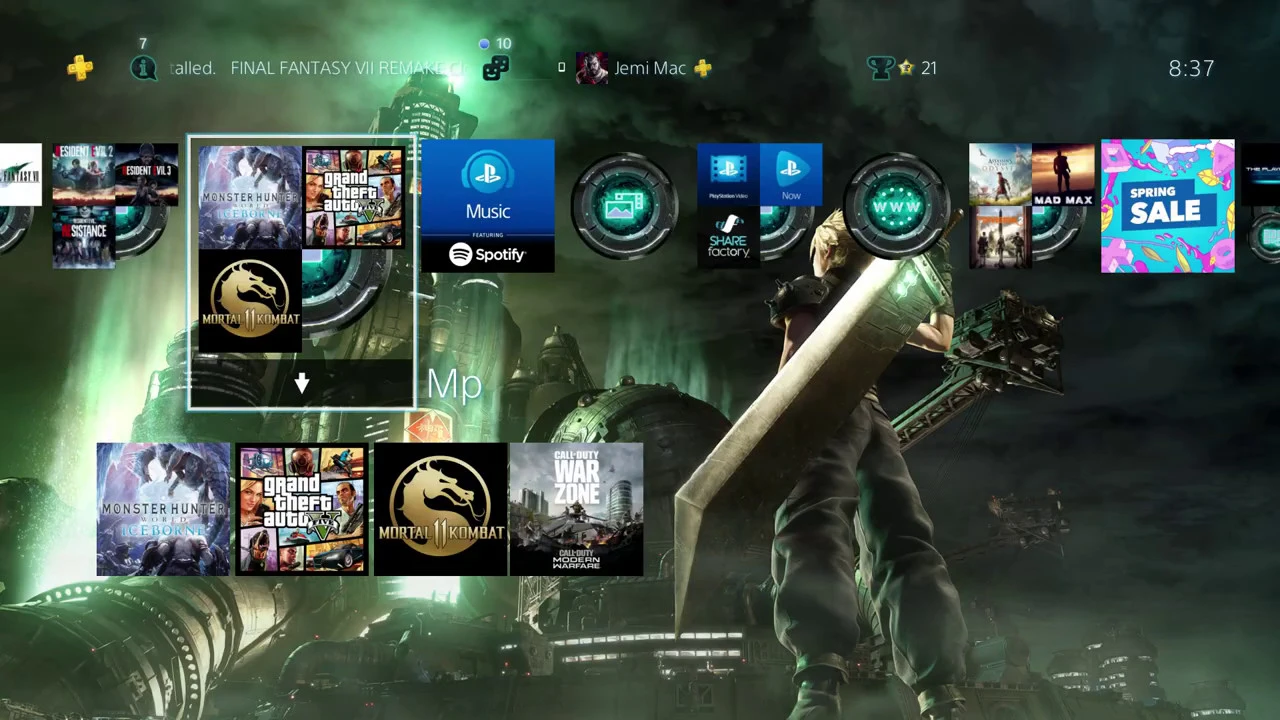
Task: Open the Capture Gallery icon
Action: tap(624, 206)
